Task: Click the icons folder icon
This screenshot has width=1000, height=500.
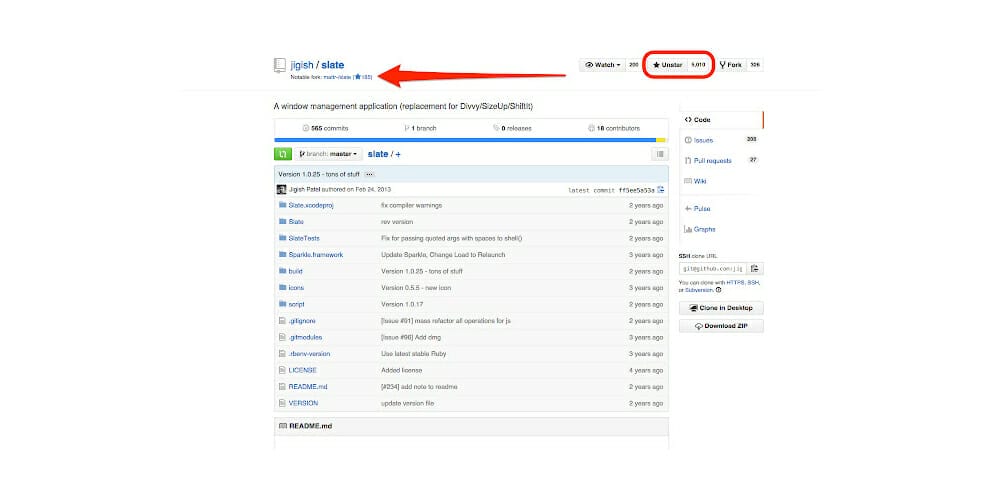Action: 283,288
